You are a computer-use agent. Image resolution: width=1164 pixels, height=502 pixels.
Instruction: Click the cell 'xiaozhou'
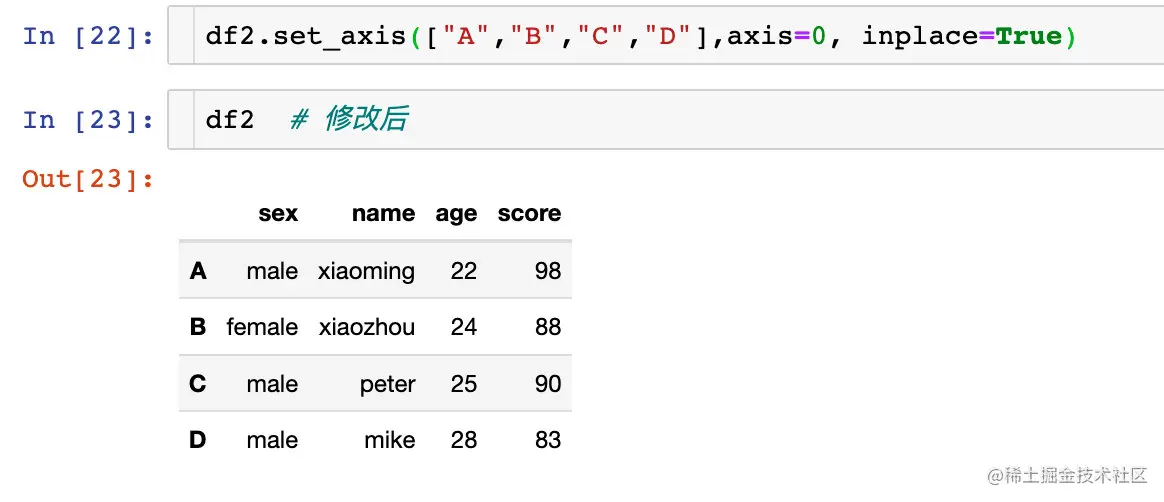[x=367, y=327]
